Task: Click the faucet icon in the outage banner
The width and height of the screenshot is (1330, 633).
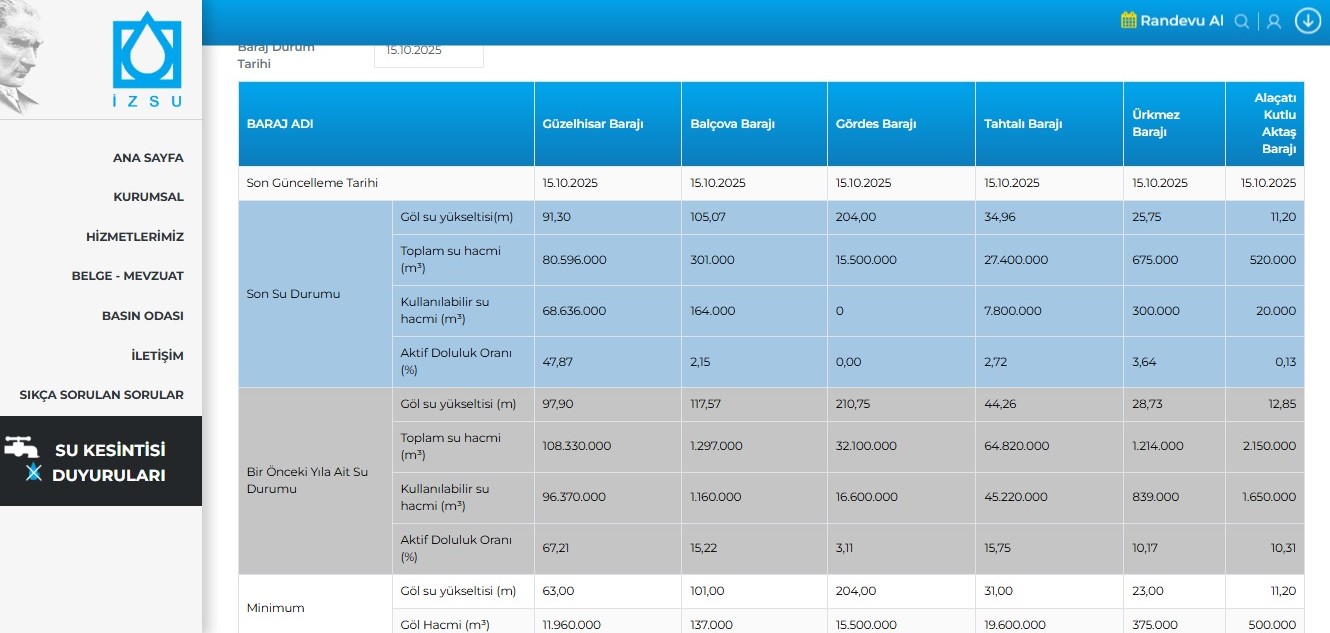Action: 21,448
